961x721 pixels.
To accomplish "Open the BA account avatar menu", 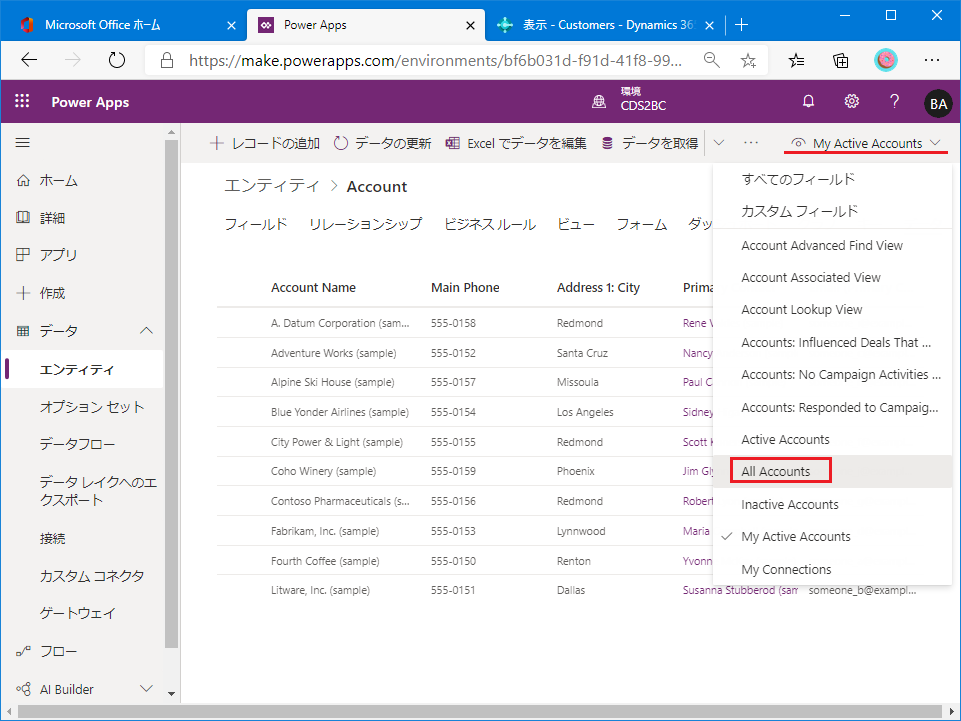I will coord(938,103).
